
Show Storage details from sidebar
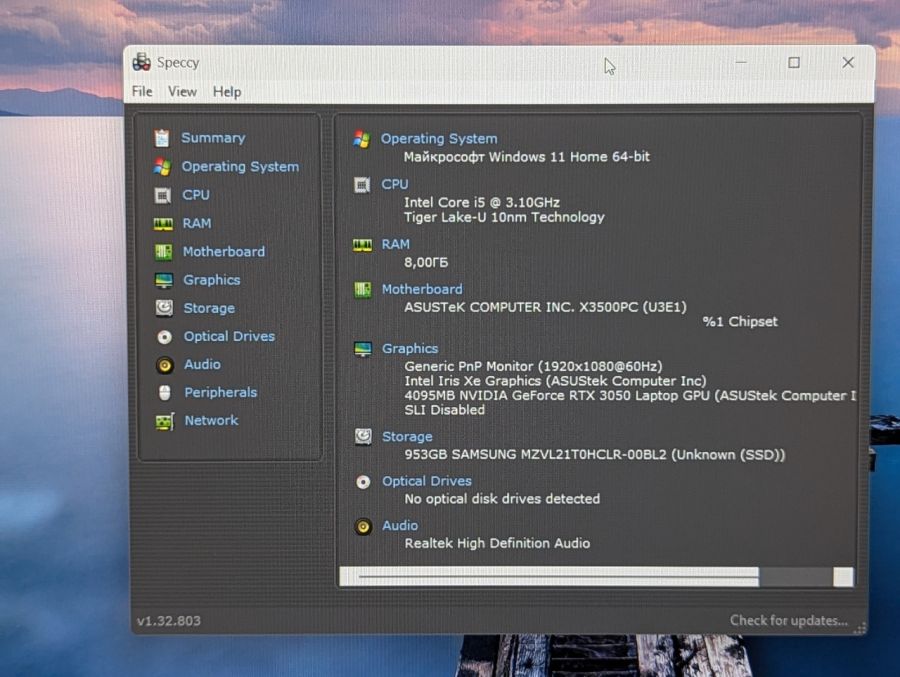coord(209,308)
